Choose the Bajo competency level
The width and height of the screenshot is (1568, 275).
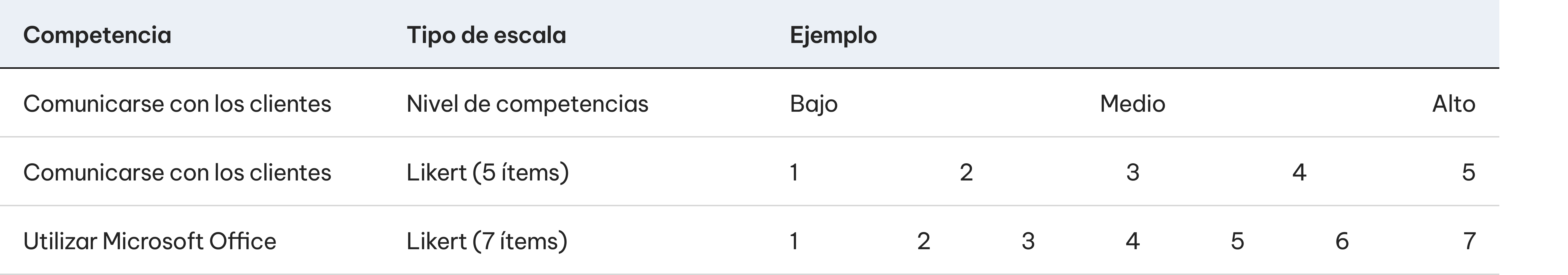pos(813,104)
